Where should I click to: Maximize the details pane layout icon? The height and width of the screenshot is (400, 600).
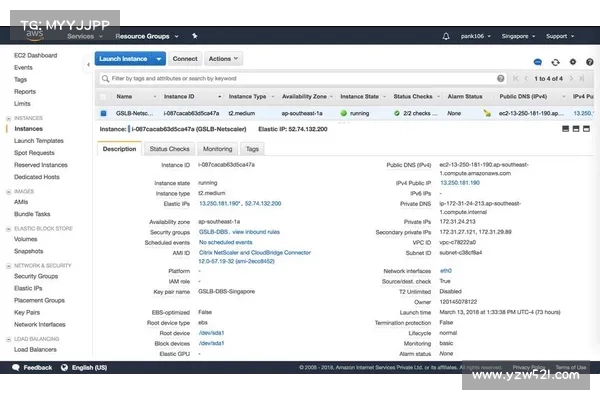pos(586,129)
